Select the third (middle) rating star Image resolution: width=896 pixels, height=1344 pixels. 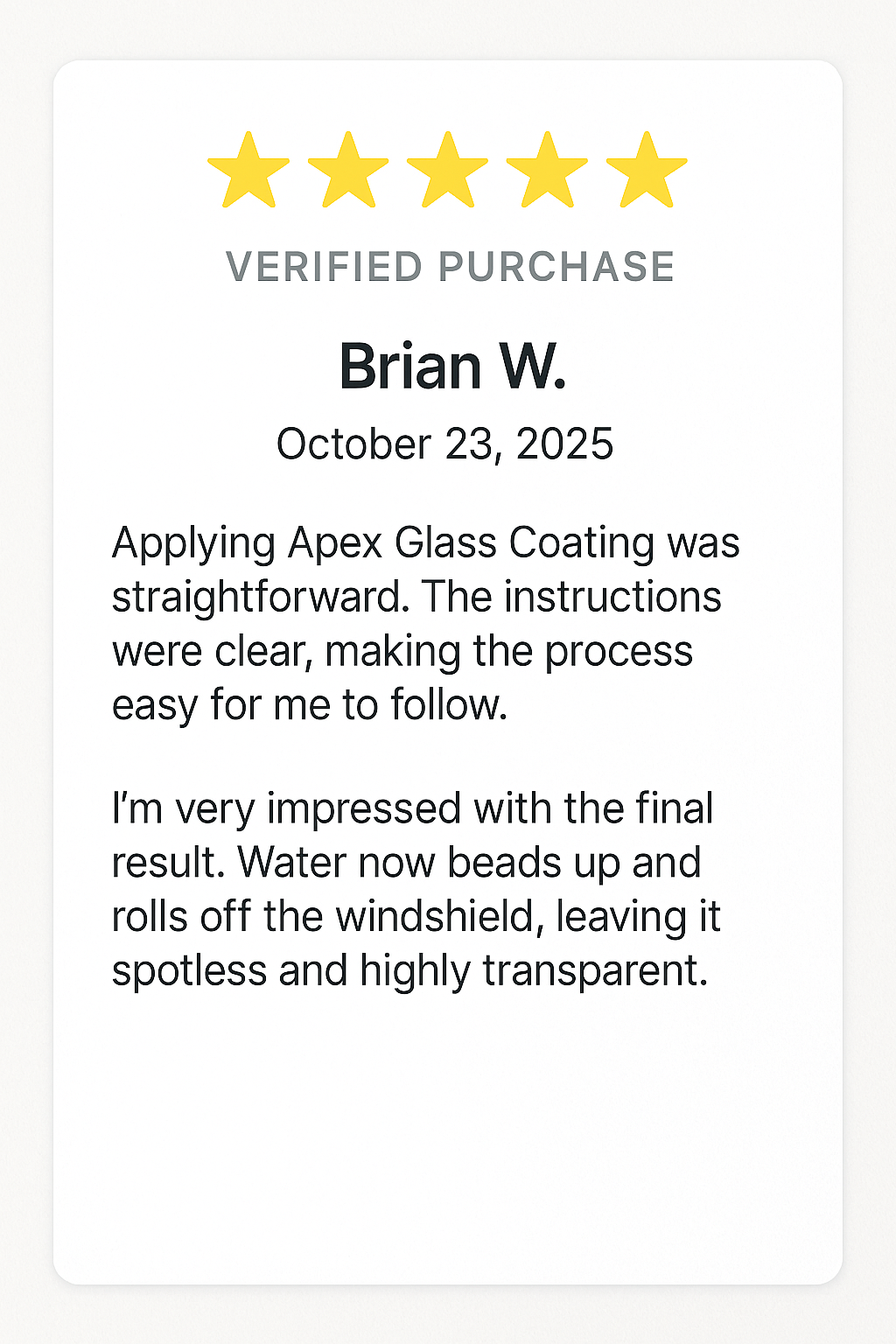pos(447,171)
